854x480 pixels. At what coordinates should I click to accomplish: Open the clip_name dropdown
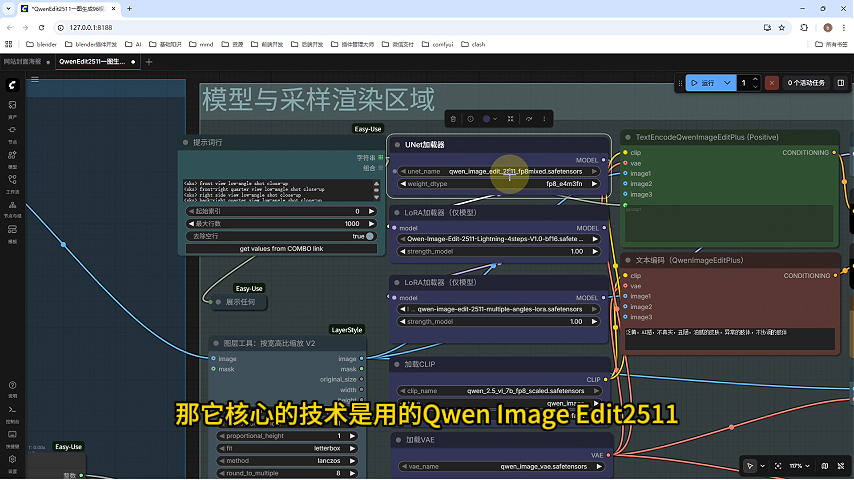pos(498,391)
